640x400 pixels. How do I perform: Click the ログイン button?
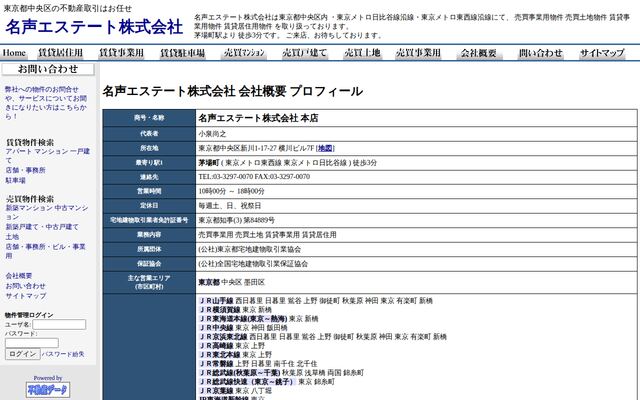[x=22, y=354]
